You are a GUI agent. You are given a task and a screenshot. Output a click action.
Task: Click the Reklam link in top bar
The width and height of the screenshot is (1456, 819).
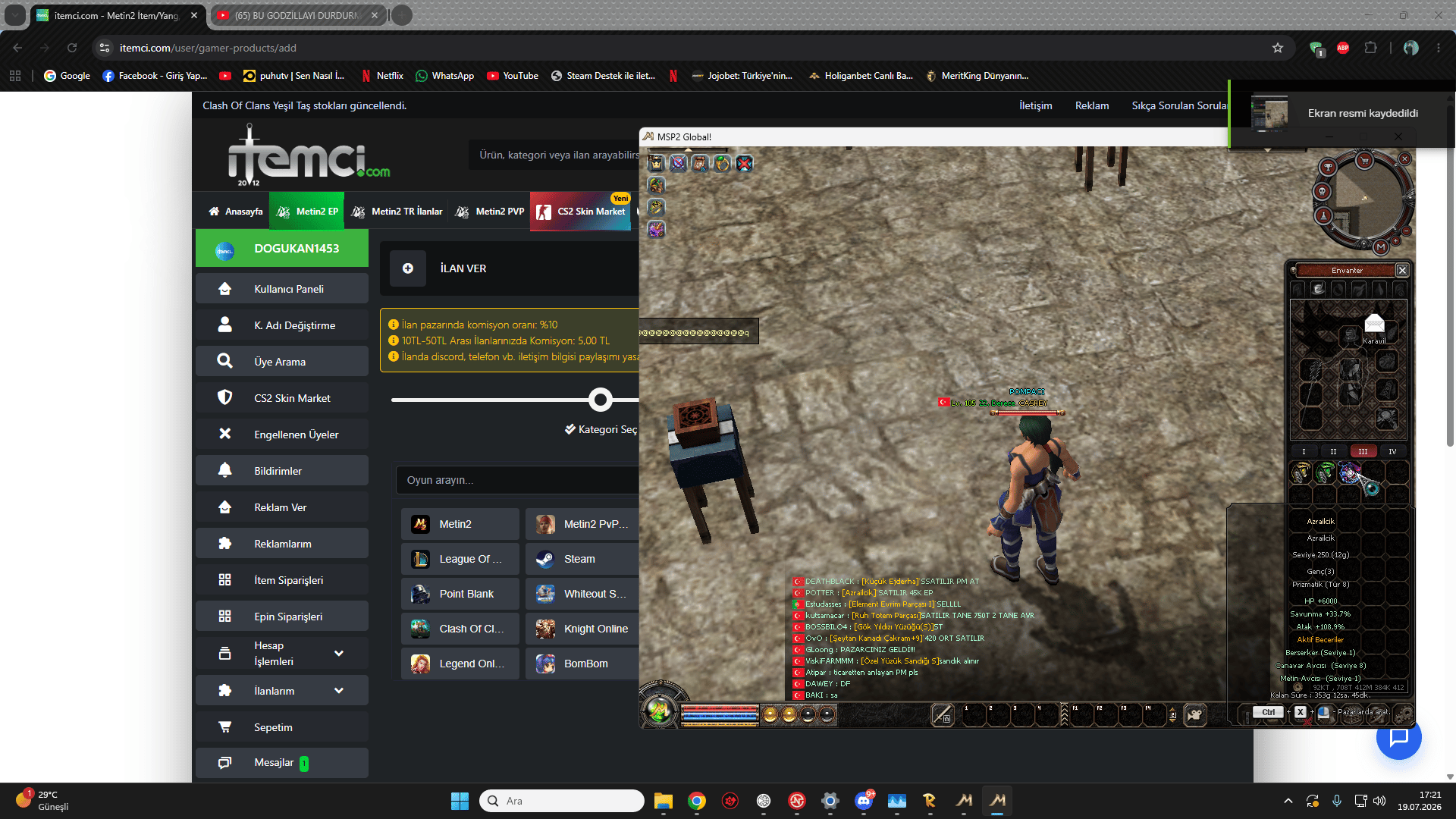click(1092, 105)
